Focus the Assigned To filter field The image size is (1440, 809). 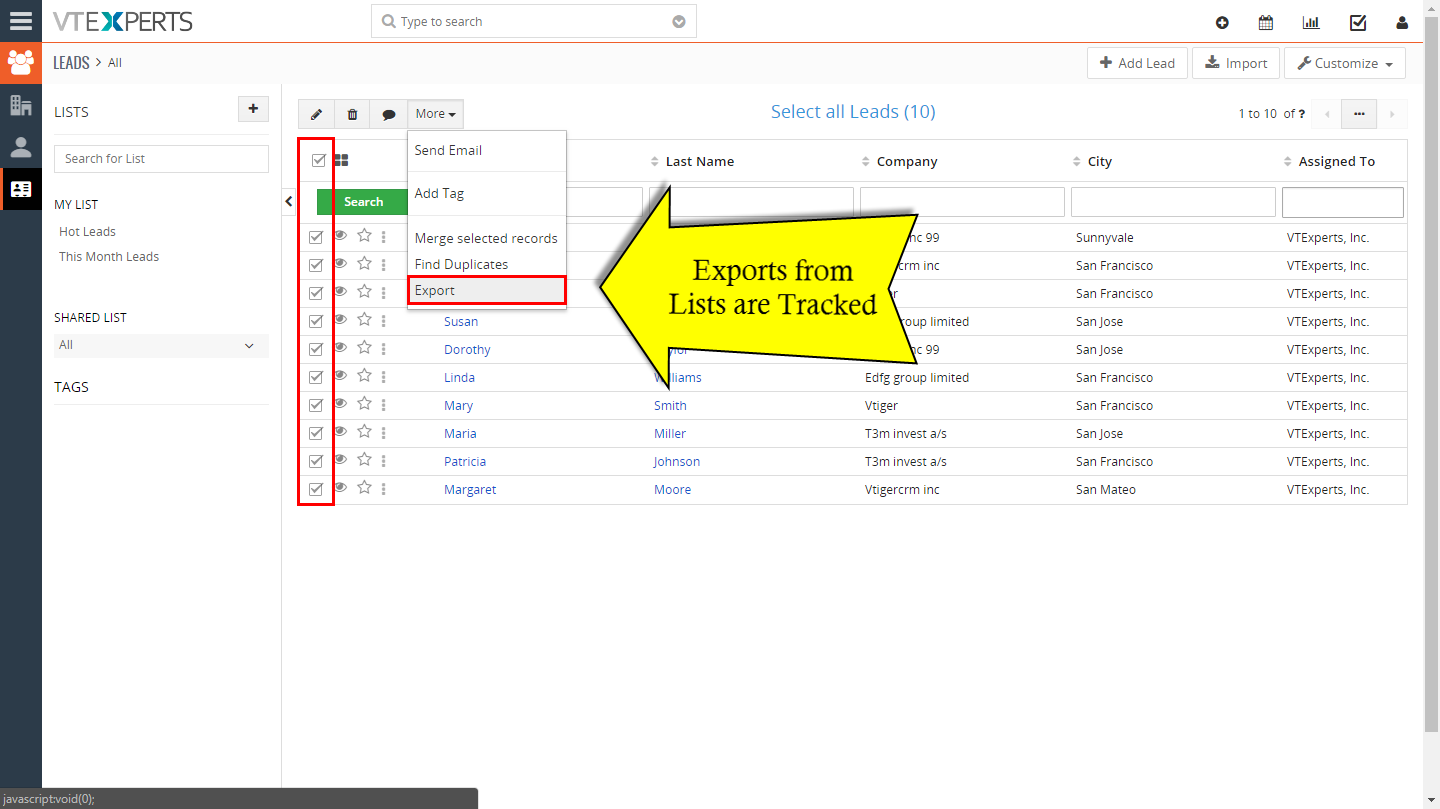click(1343, 202)
